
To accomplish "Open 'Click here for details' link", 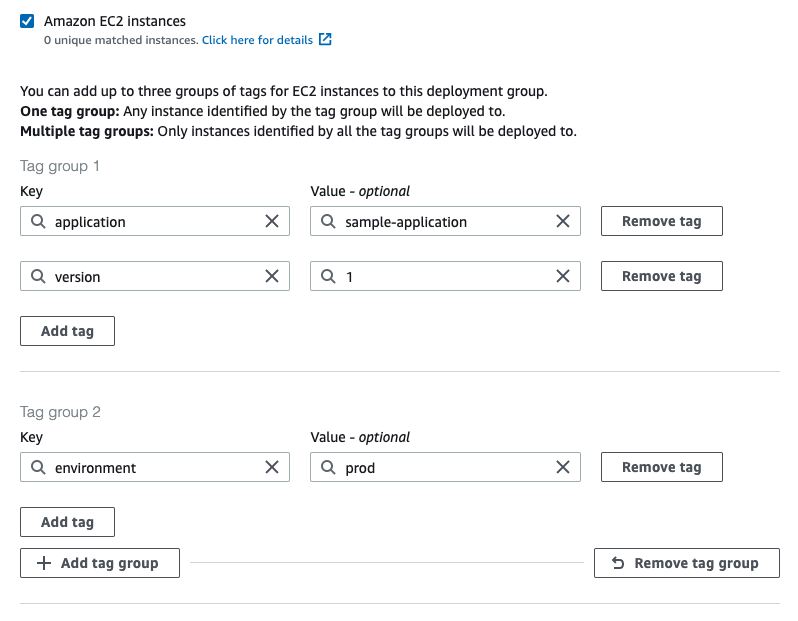I will coord(257,40).
